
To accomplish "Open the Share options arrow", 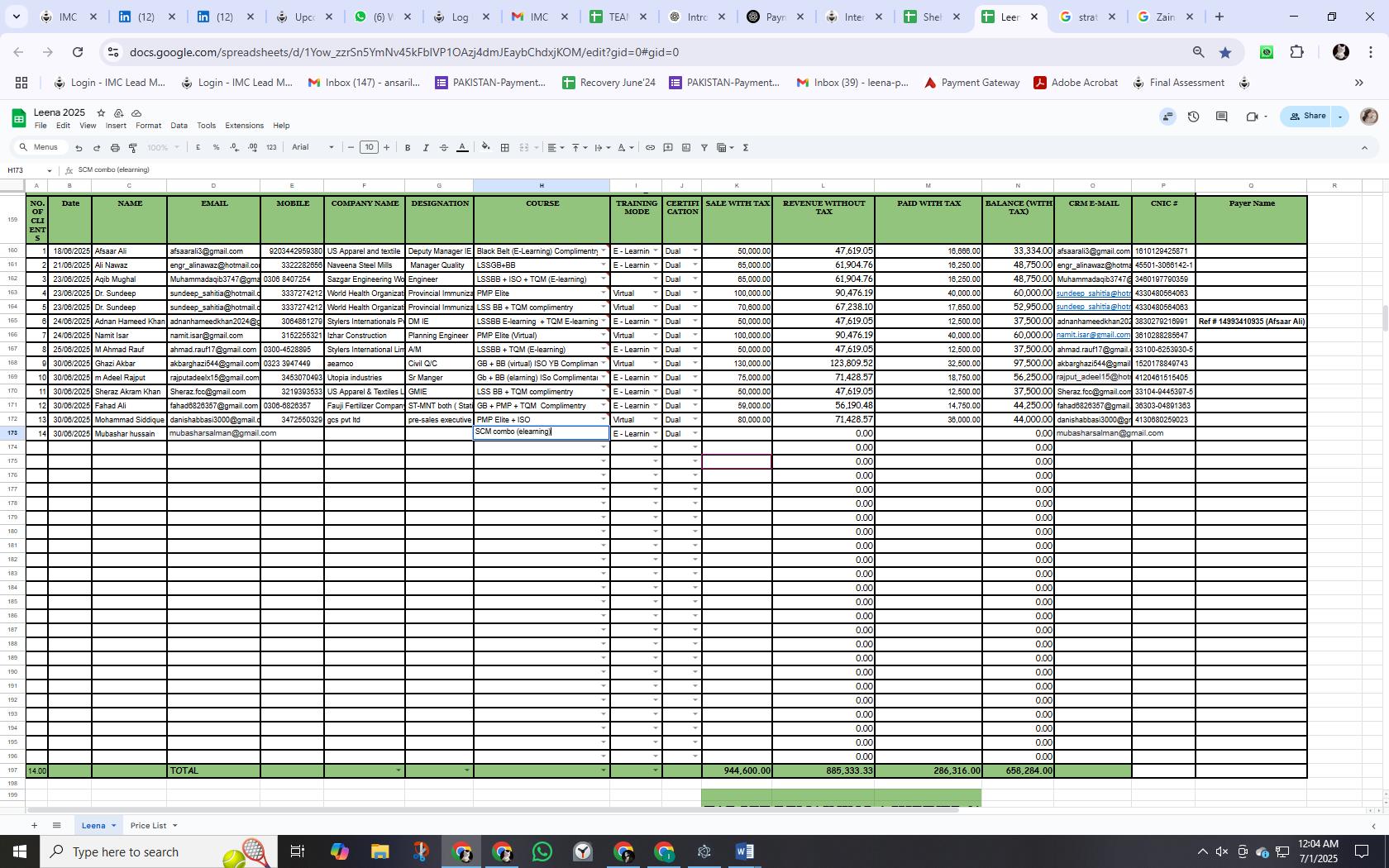I will [1340, 117].
